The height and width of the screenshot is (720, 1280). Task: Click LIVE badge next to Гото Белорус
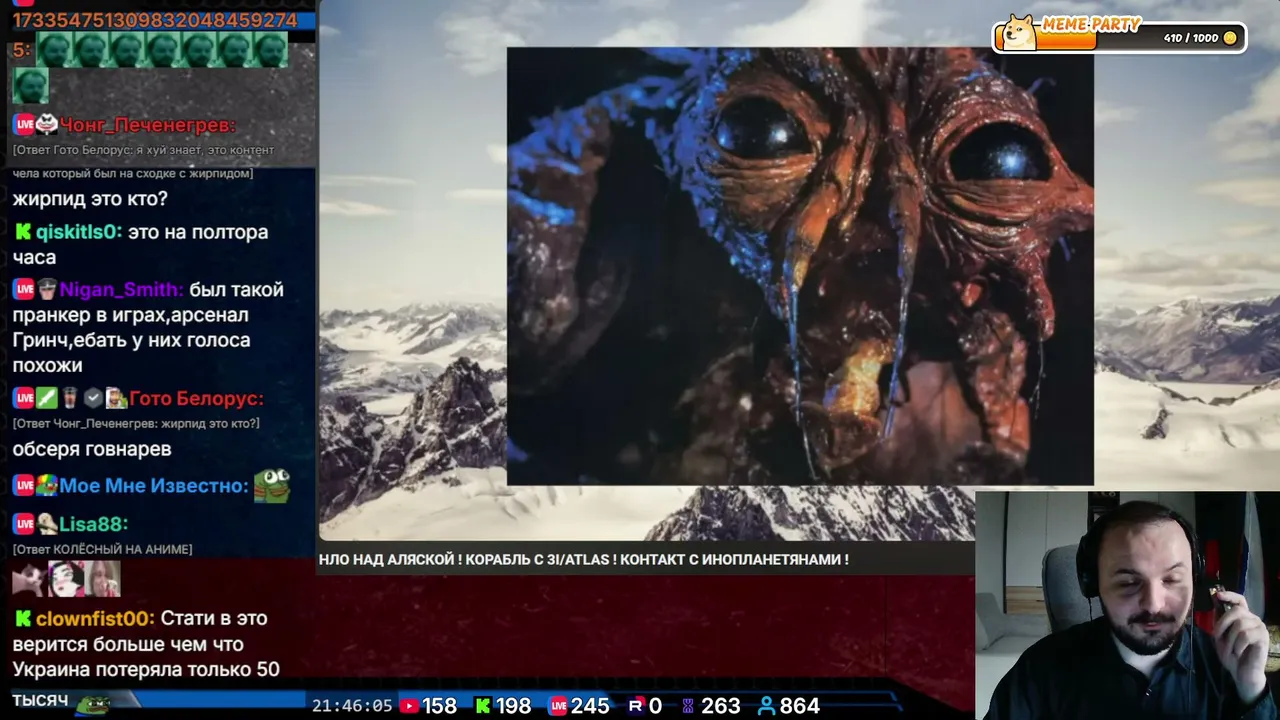coord(24,398)
